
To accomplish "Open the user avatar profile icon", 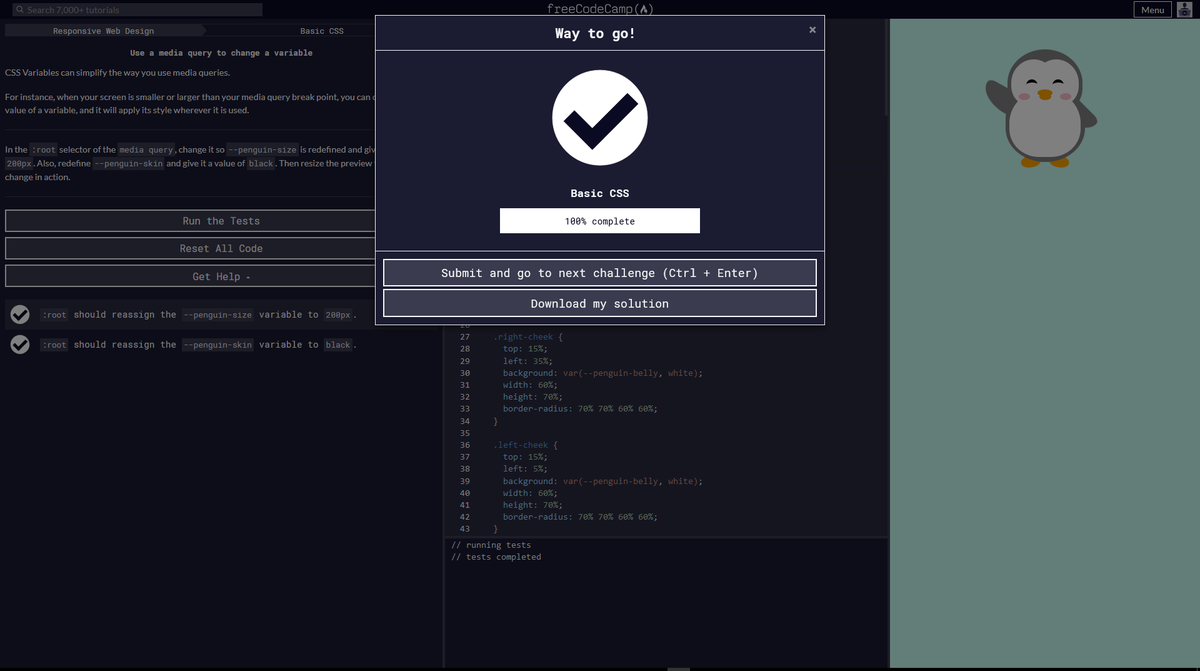I will point(1186,9).
